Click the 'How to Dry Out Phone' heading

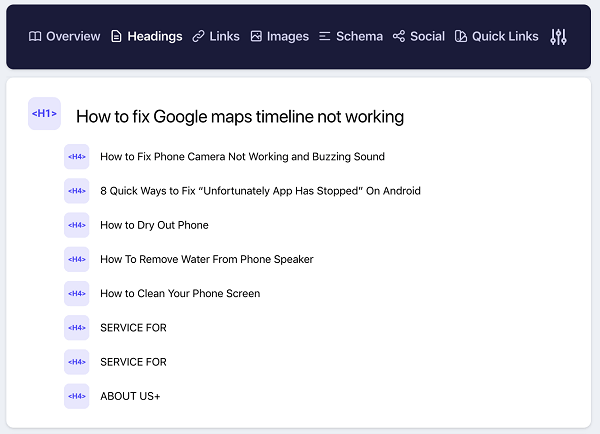pos(154,225)
